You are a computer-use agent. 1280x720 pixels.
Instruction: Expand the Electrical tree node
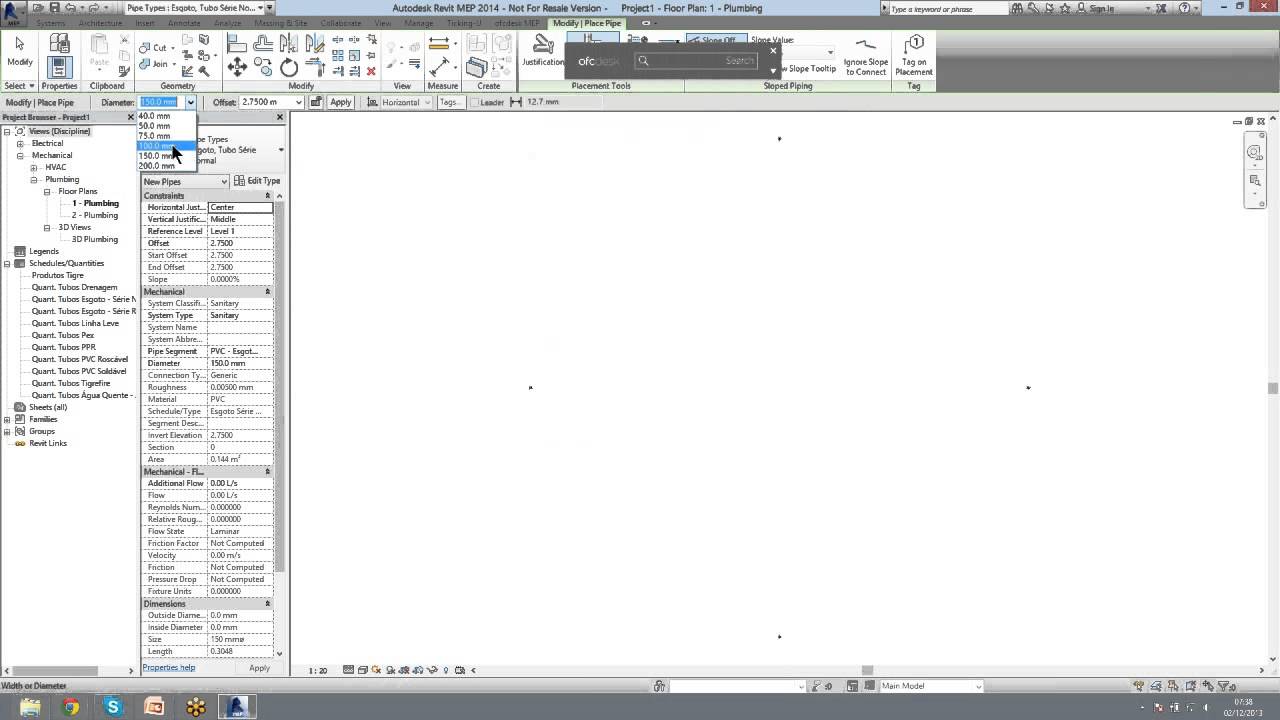click(20, 143)
